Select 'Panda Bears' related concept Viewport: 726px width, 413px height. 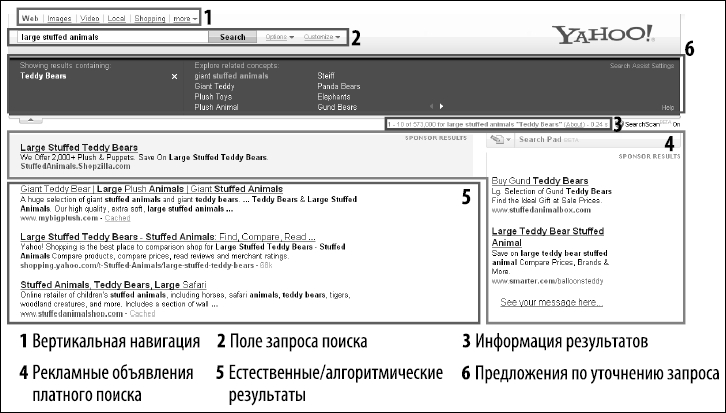(339, 87)
